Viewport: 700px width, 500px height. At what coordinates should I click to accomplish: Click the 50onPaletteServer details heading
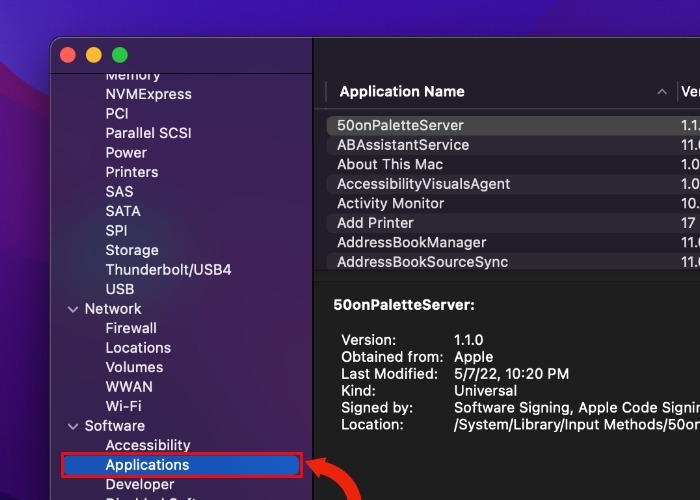[x=404, y=305]
